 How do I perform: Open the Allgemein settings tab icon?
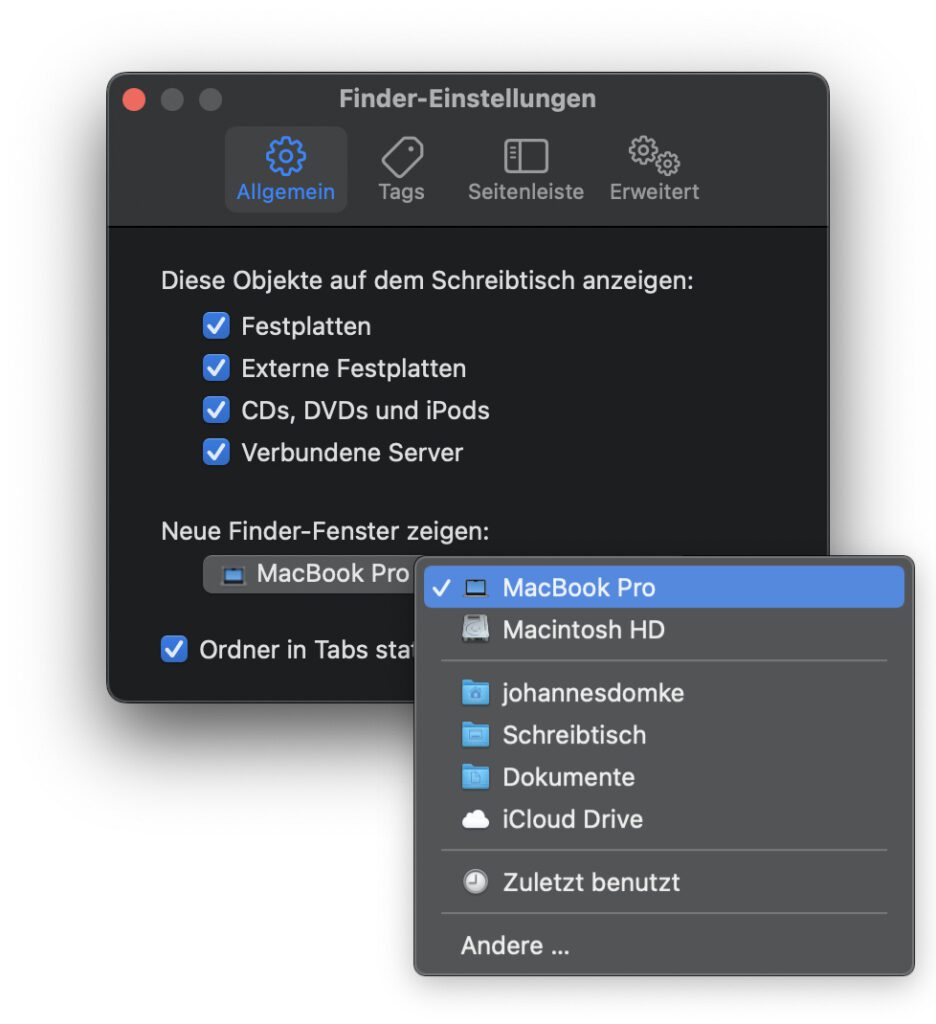coord(285,156)
